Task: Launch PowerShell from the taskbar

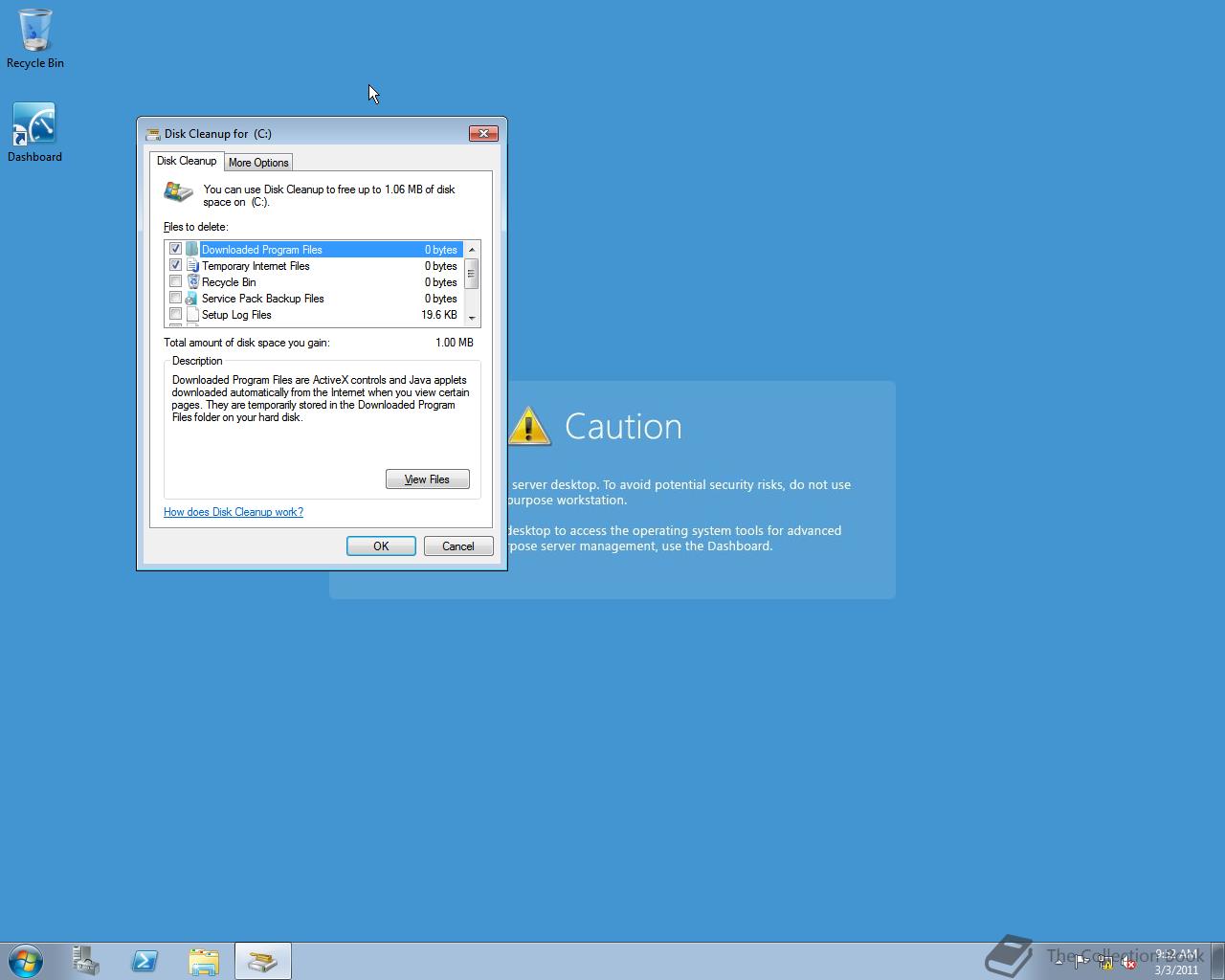Action: coord(145,961)
